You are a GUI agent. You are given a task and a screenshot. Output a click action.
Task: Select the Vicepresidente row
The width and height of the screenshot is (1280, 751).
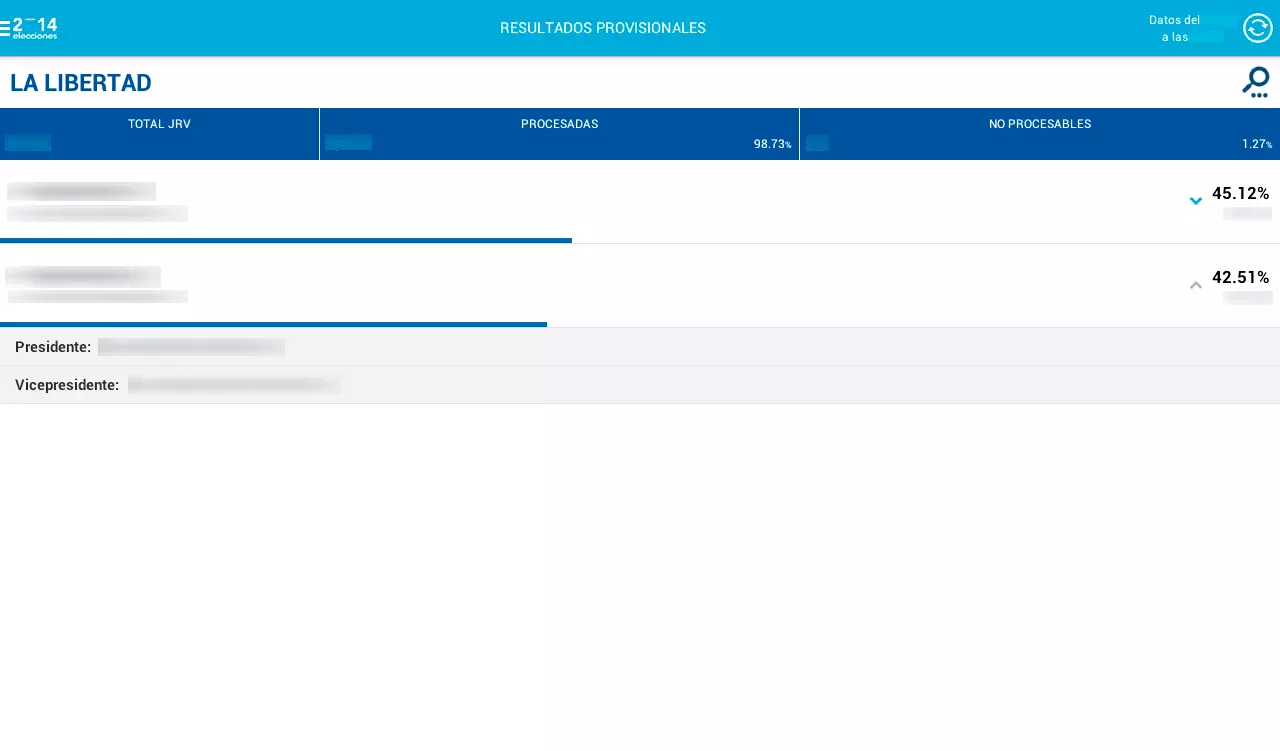click(640, 385)
